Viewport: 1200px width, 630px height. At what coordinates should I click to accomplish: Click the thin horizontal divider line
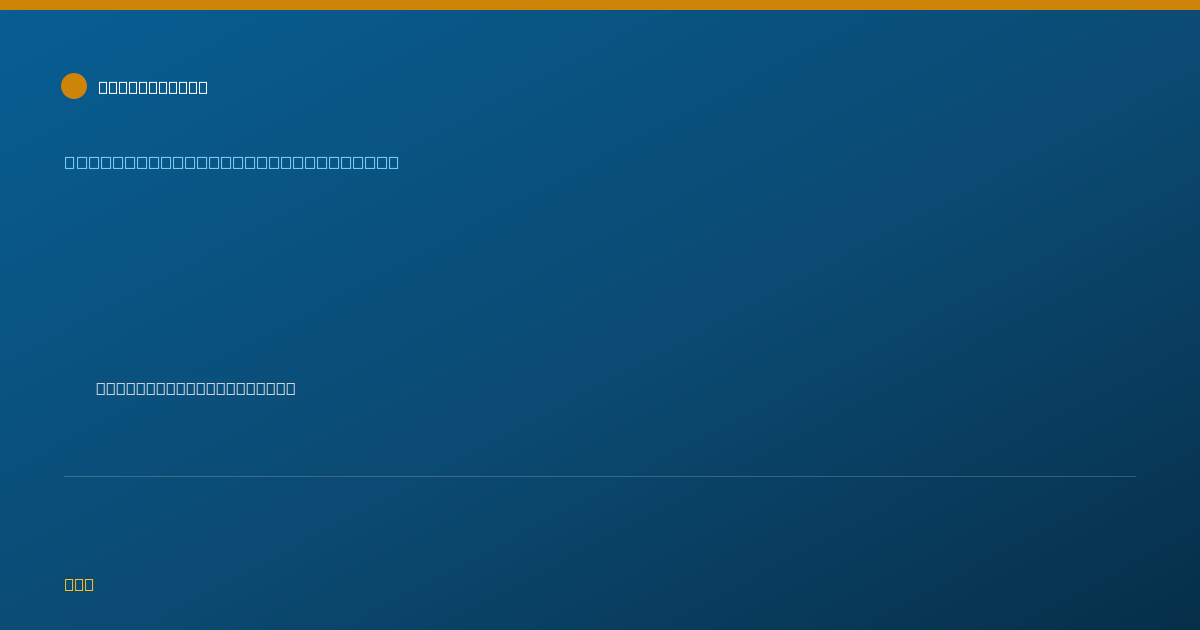point(600,476)
